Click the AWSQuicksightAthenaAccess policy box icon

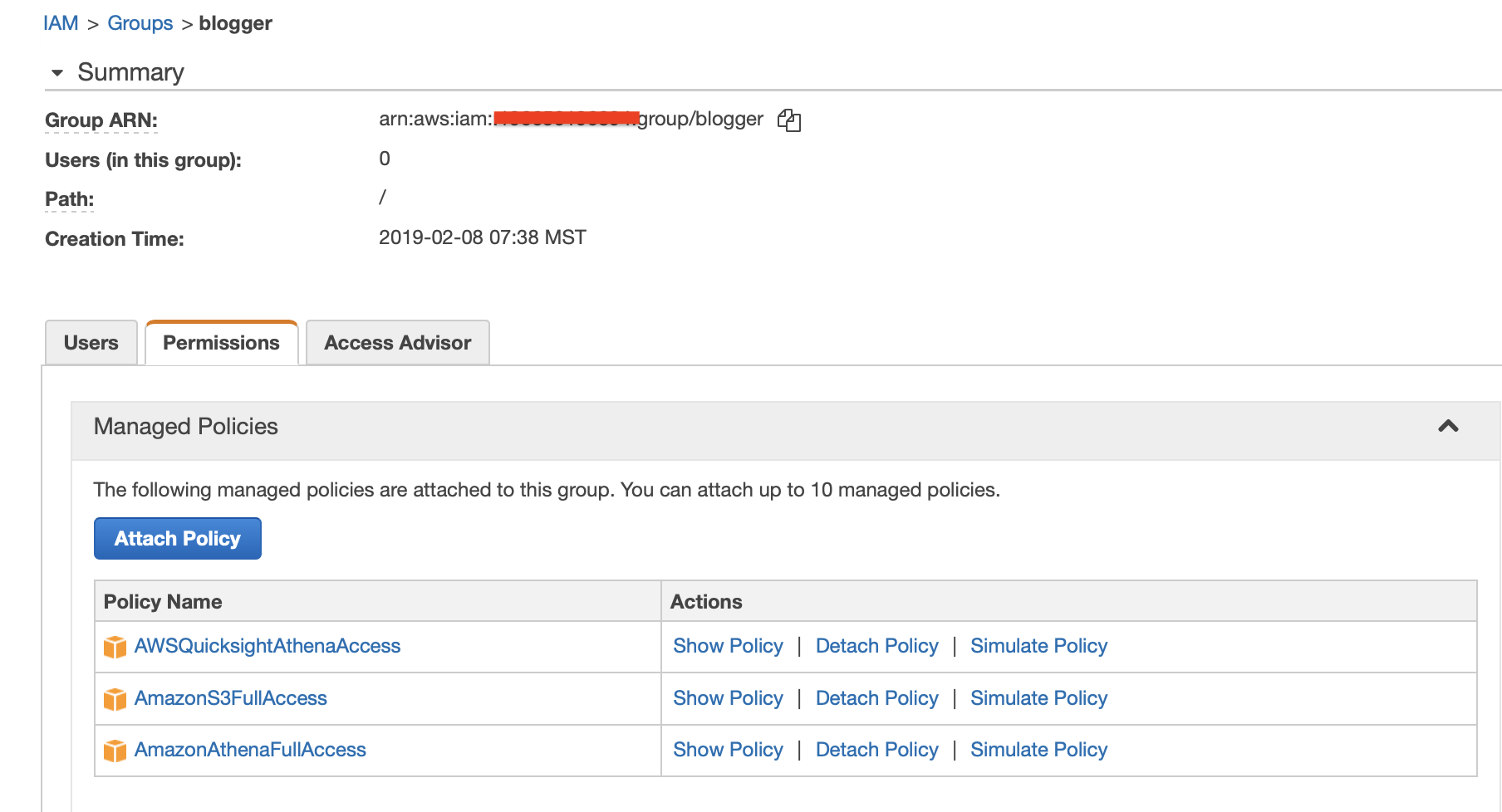click(115, 647)
